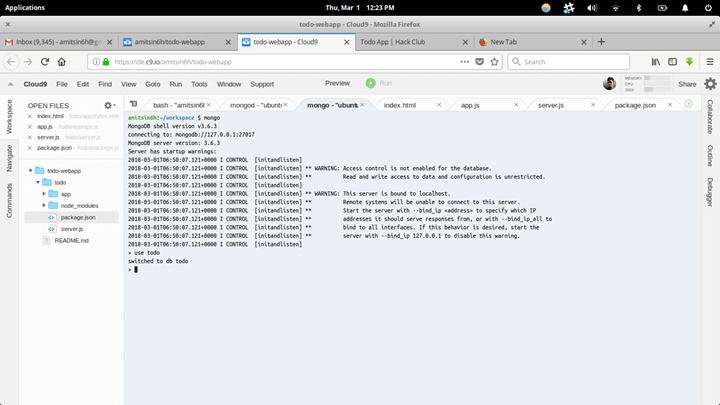This screenshot has height=405, width=720.
Task: Reload the current page
Action: pos(45,62)
